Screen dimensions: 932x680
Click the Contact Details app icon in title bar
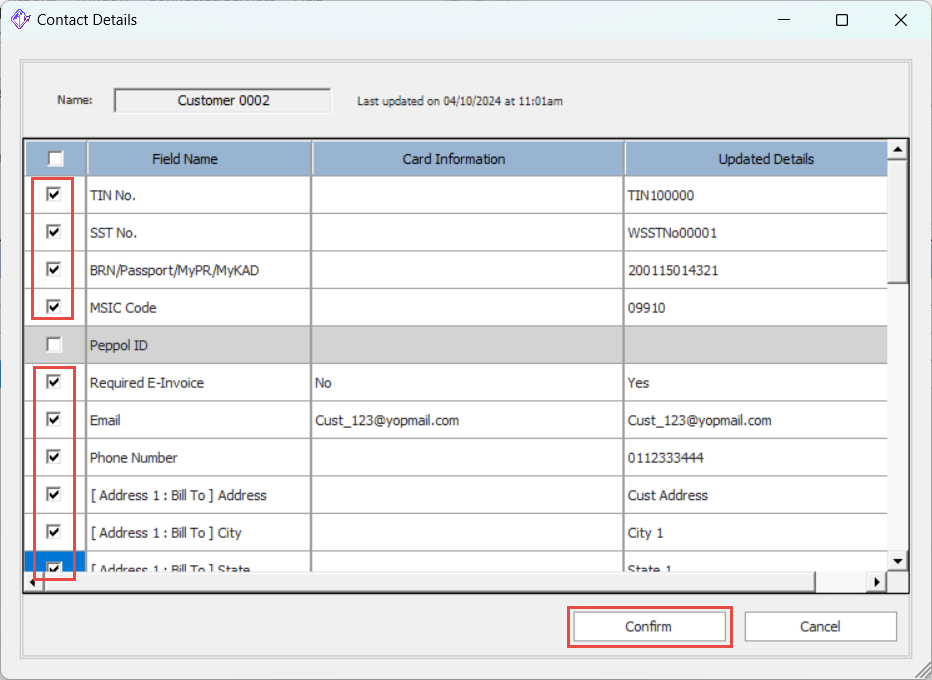click(x=19, y=20)
